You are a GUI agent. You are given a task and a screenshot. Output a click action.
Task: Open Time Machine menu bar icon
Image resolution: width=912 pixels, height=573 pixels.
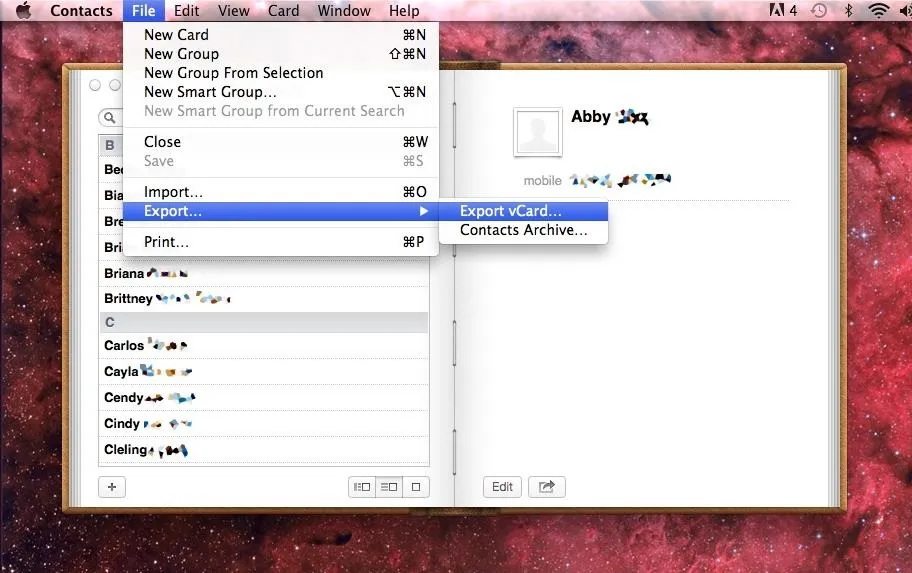(819, 10)
